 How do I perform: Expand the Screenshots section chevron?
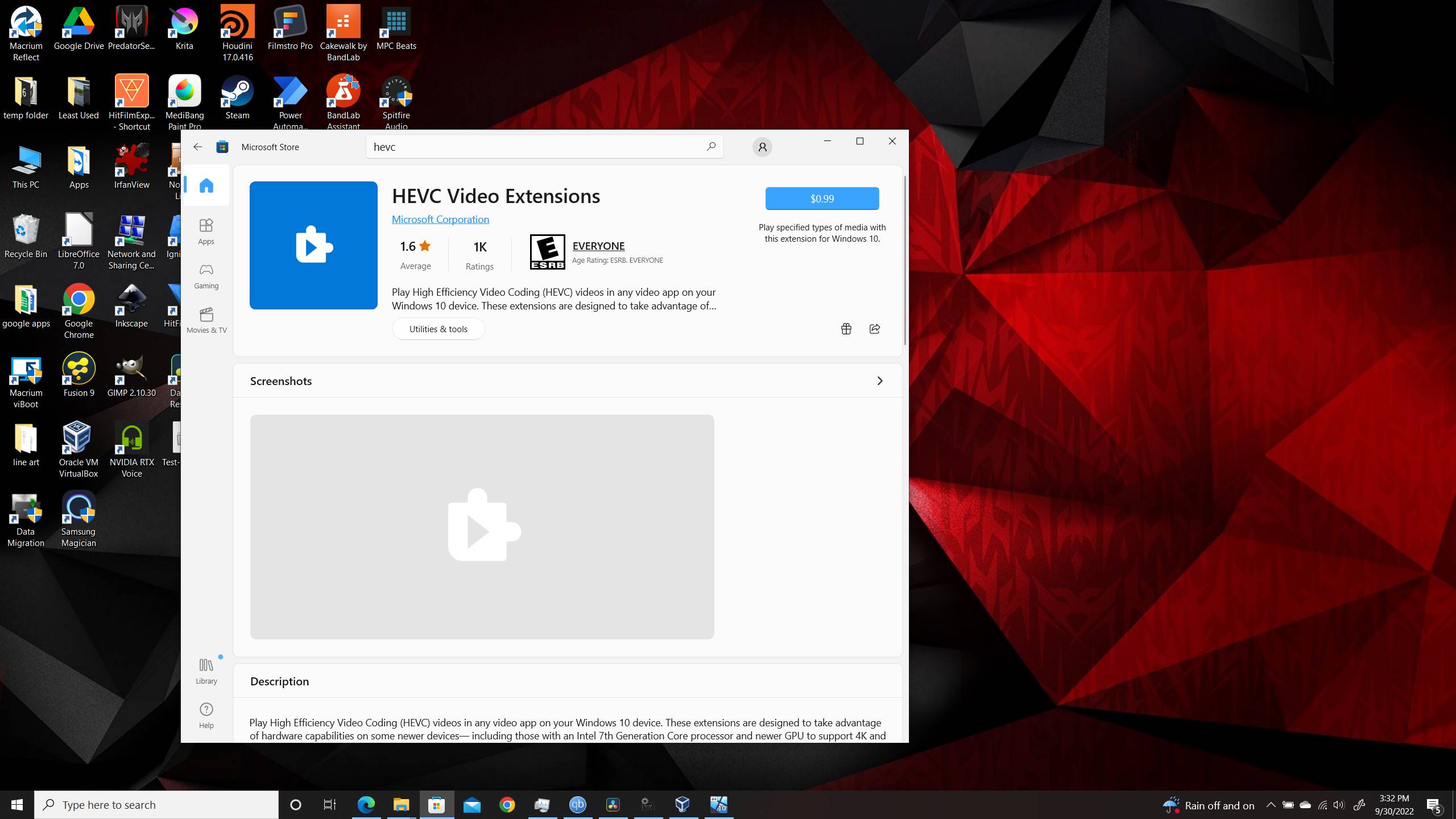[x=880, y=381]
